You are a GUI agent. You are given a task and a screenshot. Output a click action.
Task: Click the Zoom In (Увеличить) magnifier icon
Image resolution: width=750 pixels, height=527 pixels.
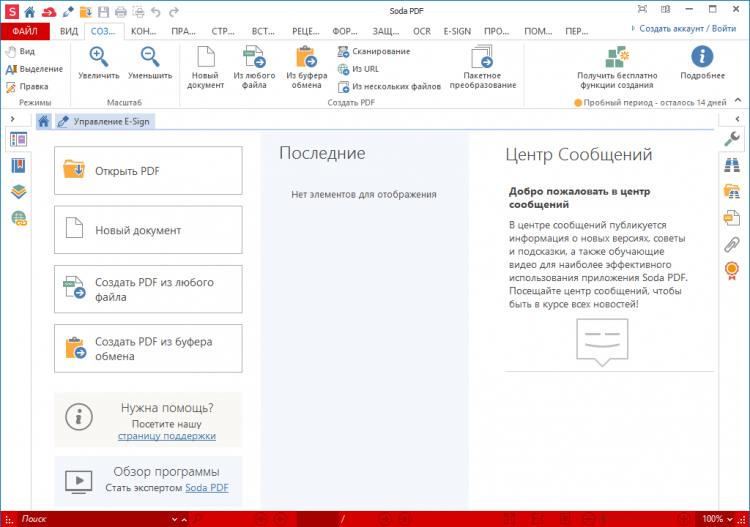point(99,59)
